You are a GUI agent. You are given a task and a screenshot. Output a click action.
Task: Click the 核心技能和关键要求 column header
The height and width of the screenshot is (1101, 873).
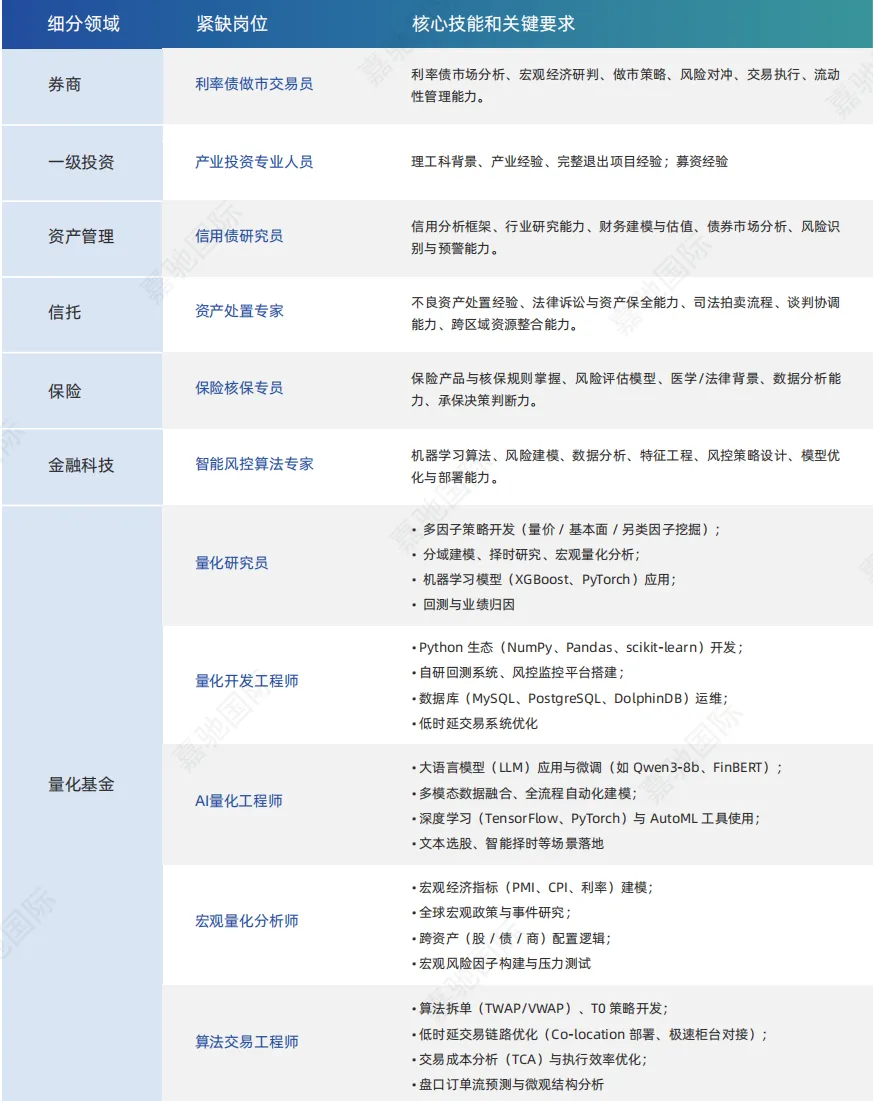(493, 24)
